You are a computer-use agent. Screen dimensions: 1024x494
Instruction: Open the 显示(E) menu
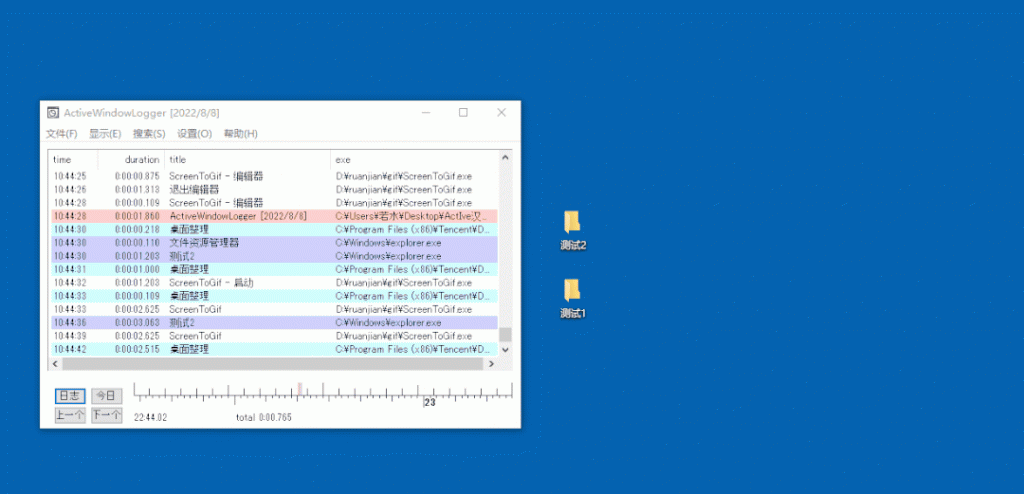coord(105,133)
